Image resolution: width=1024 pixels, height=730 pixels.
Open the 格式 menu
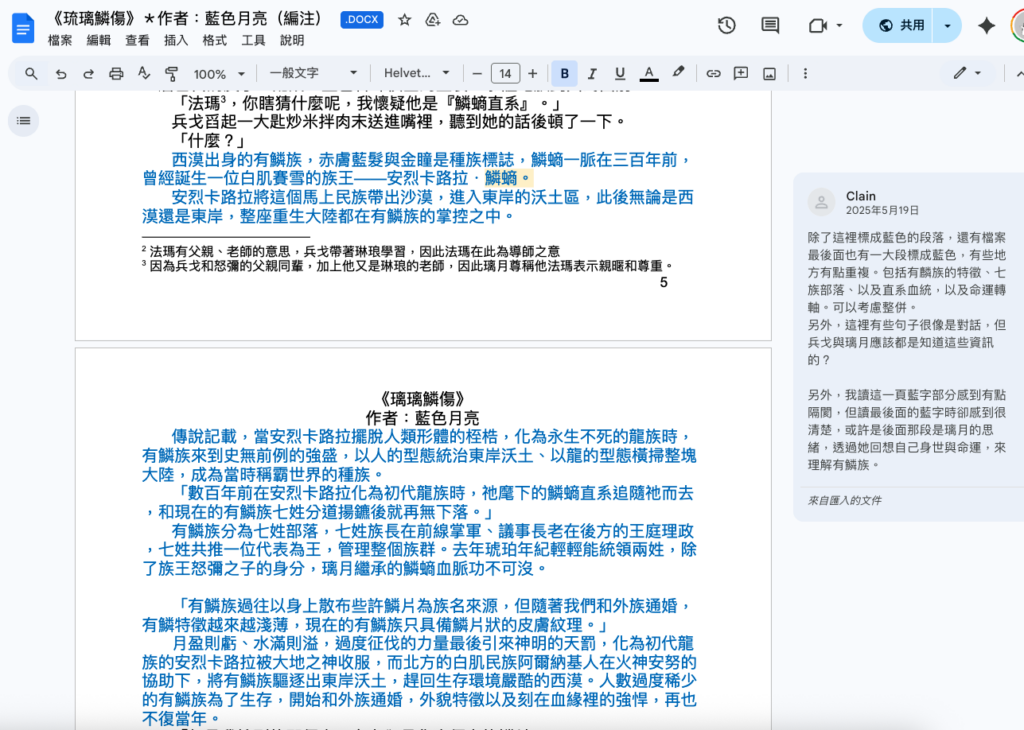coord(214,40)
